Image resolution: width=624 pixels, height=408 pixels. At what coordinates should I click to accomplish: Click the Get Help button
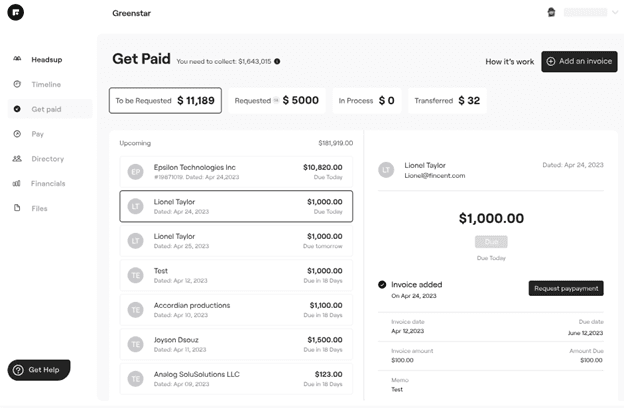point(39,370)
